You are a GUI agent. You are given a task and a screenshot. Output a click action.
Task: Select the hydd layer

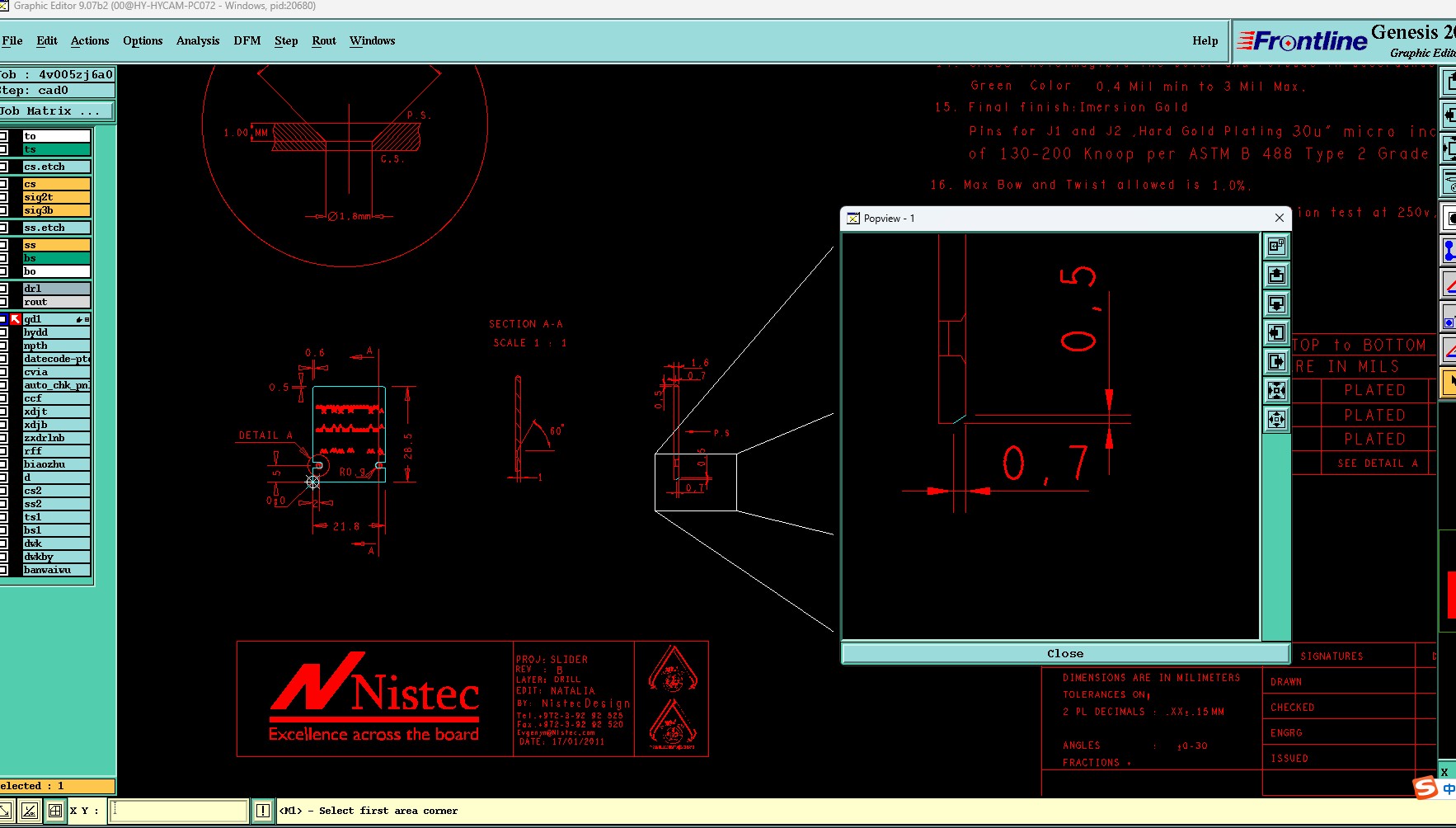coord(56,332)
